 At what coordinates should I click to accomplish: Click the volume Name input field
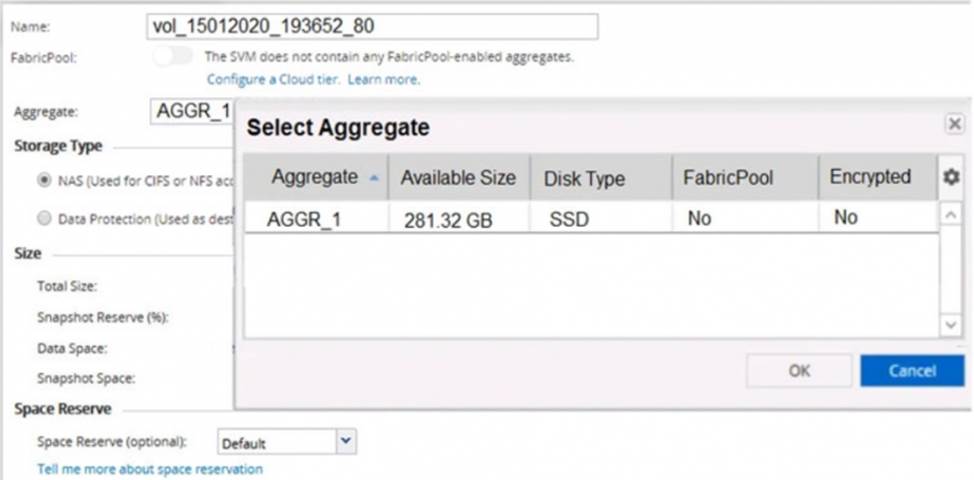(373, 27)
